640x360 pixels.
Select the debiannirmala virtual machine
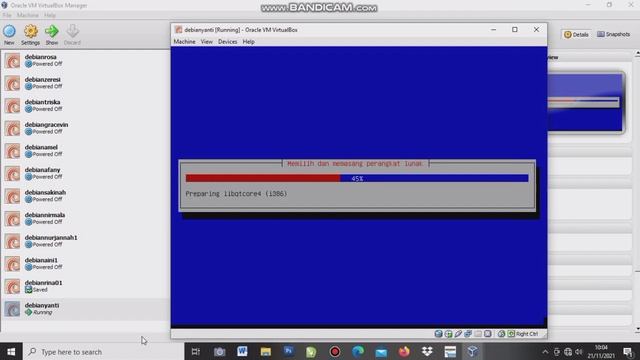click(85, 218)
